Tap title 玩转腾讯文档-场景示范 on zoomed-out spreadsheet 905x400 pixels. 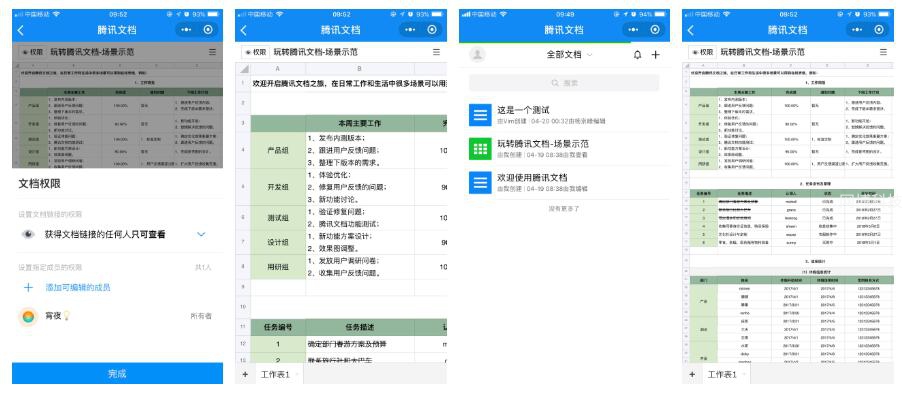(762, 52)
